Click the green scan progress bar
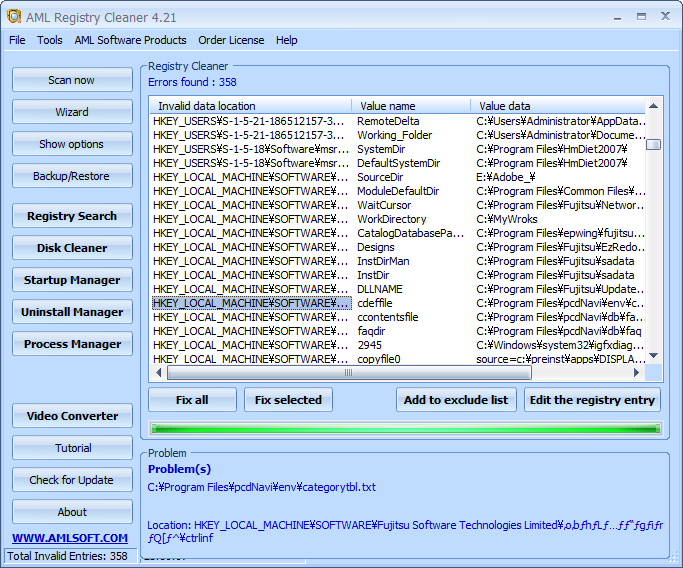Viewport: 683px width, 568px height. point(406,429)
